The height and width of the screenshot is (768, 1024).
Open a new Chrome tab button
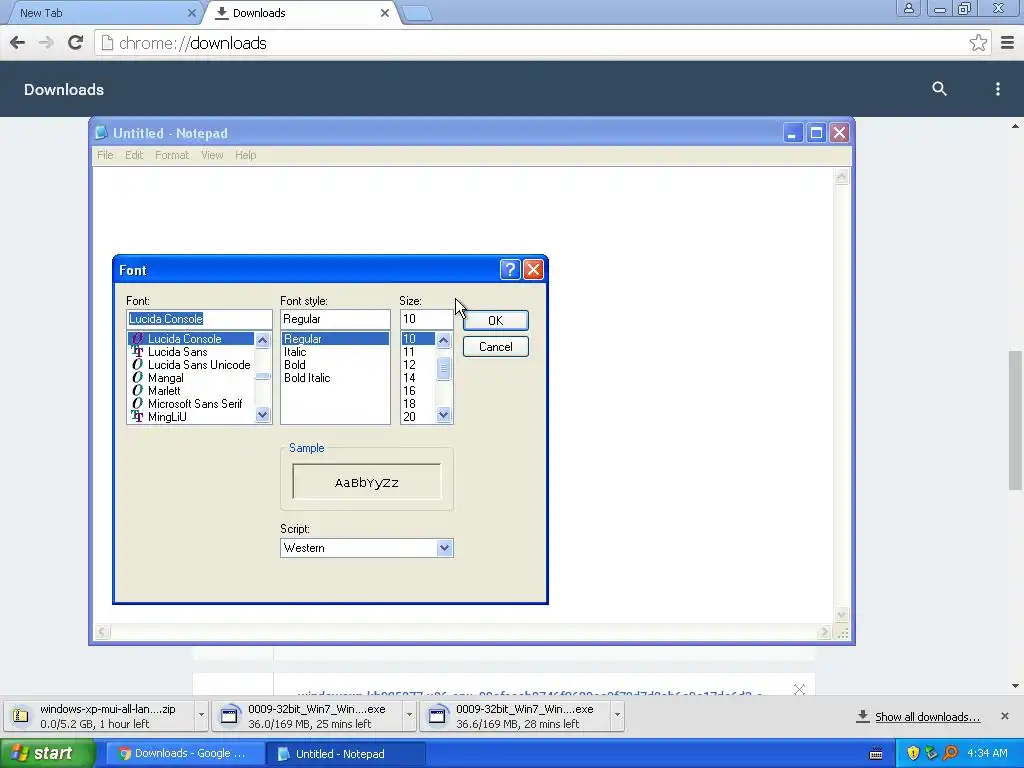coord(417,13)
